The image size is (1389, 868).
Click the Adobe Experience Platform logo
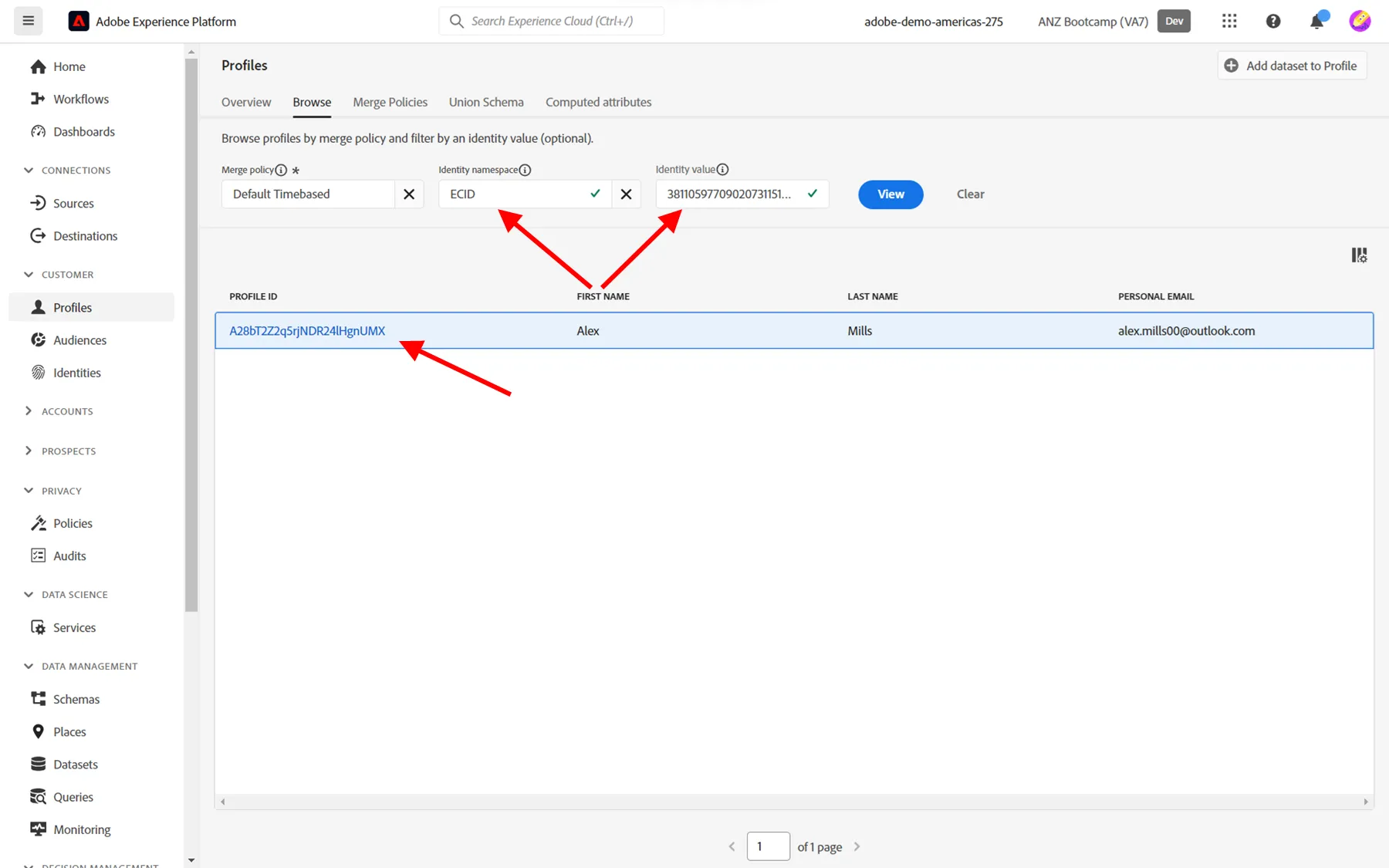tap(79, 22)
